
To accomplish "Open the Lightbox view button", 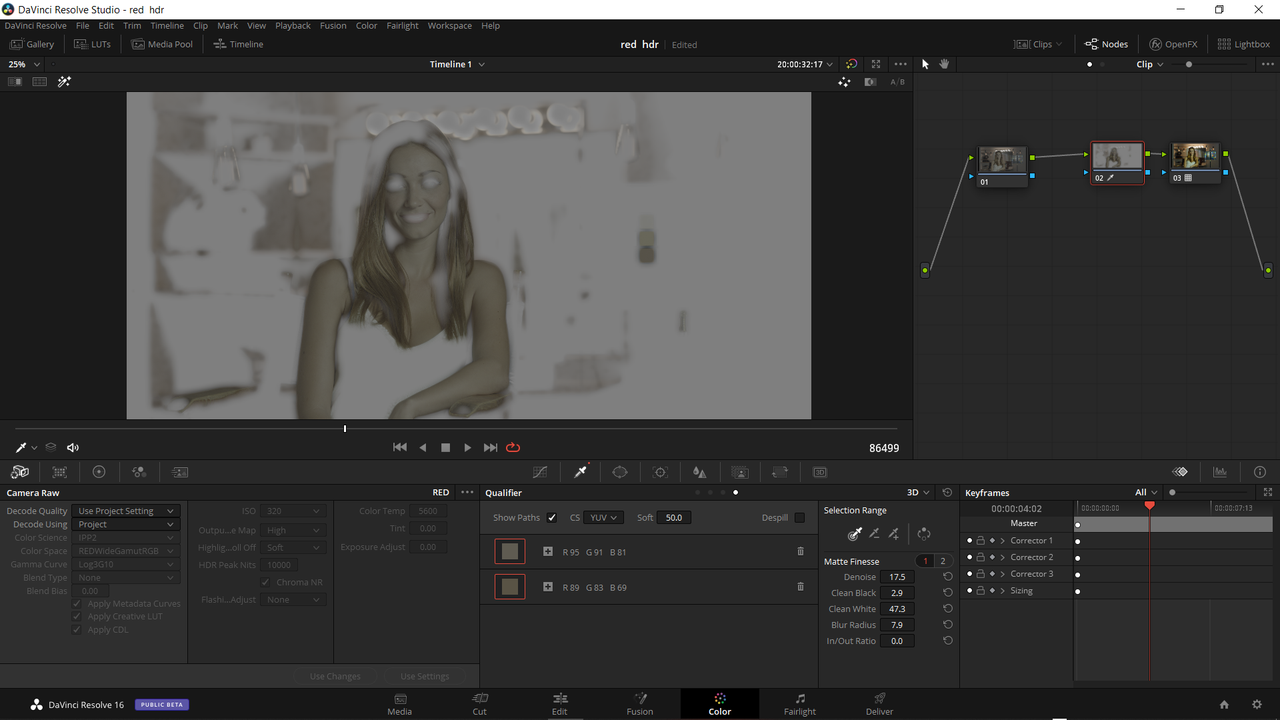I will pos(1244,44).
